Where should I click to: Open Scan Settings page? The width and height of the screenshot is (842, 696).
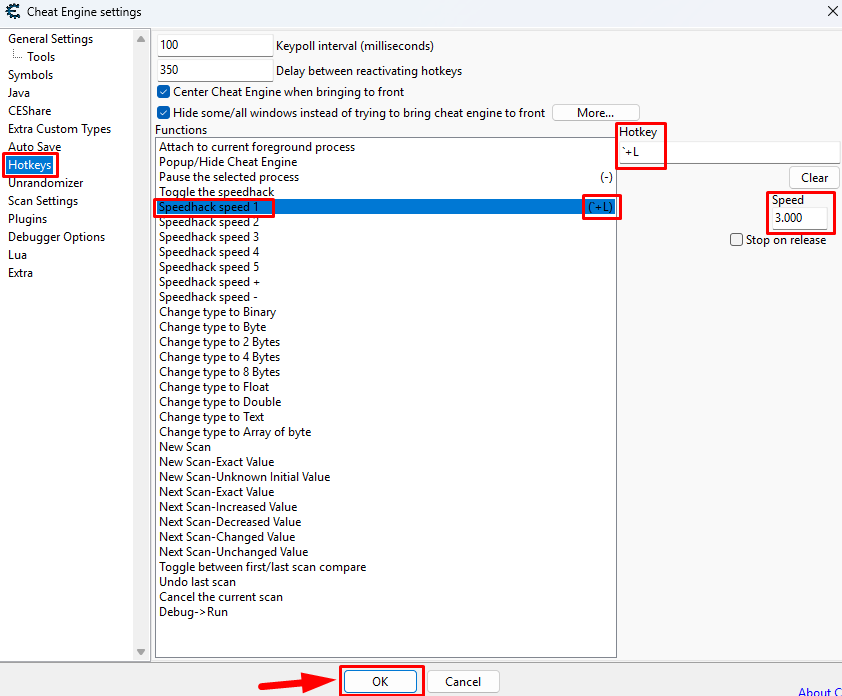click(x=43, y=201)
